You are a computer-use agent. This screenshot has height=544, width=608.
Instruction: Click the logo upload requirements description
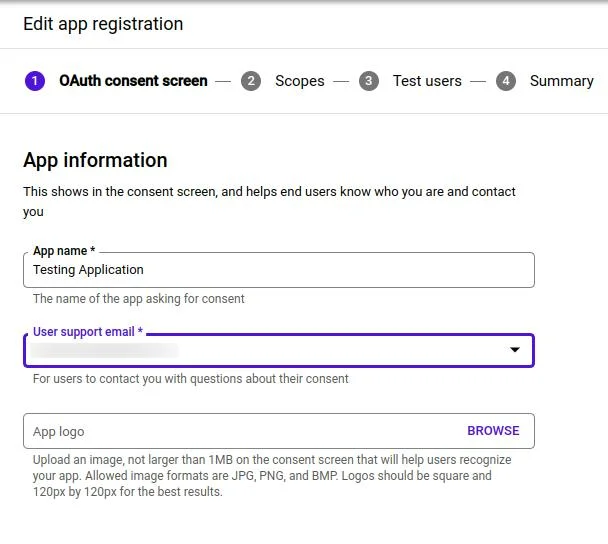coord(272,476)
